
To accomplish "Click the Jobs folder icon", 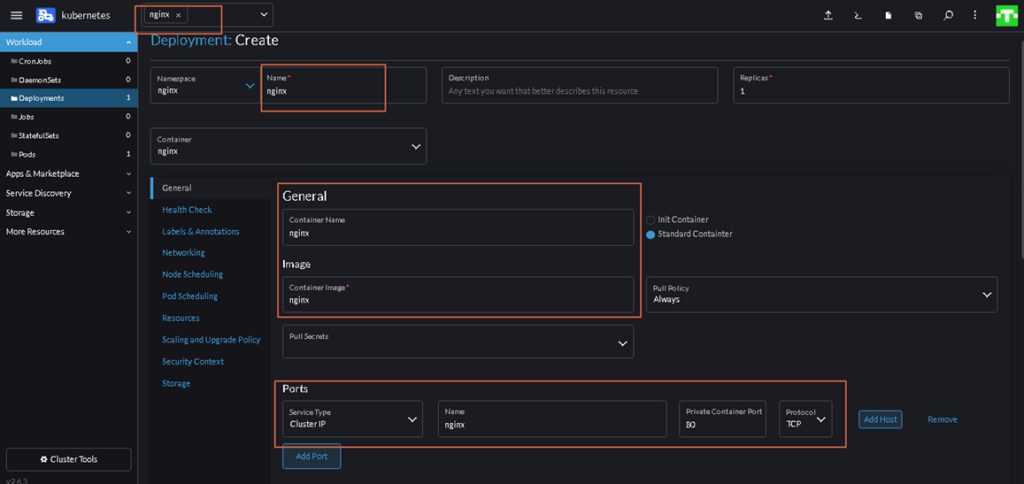I will click(14, 117).
